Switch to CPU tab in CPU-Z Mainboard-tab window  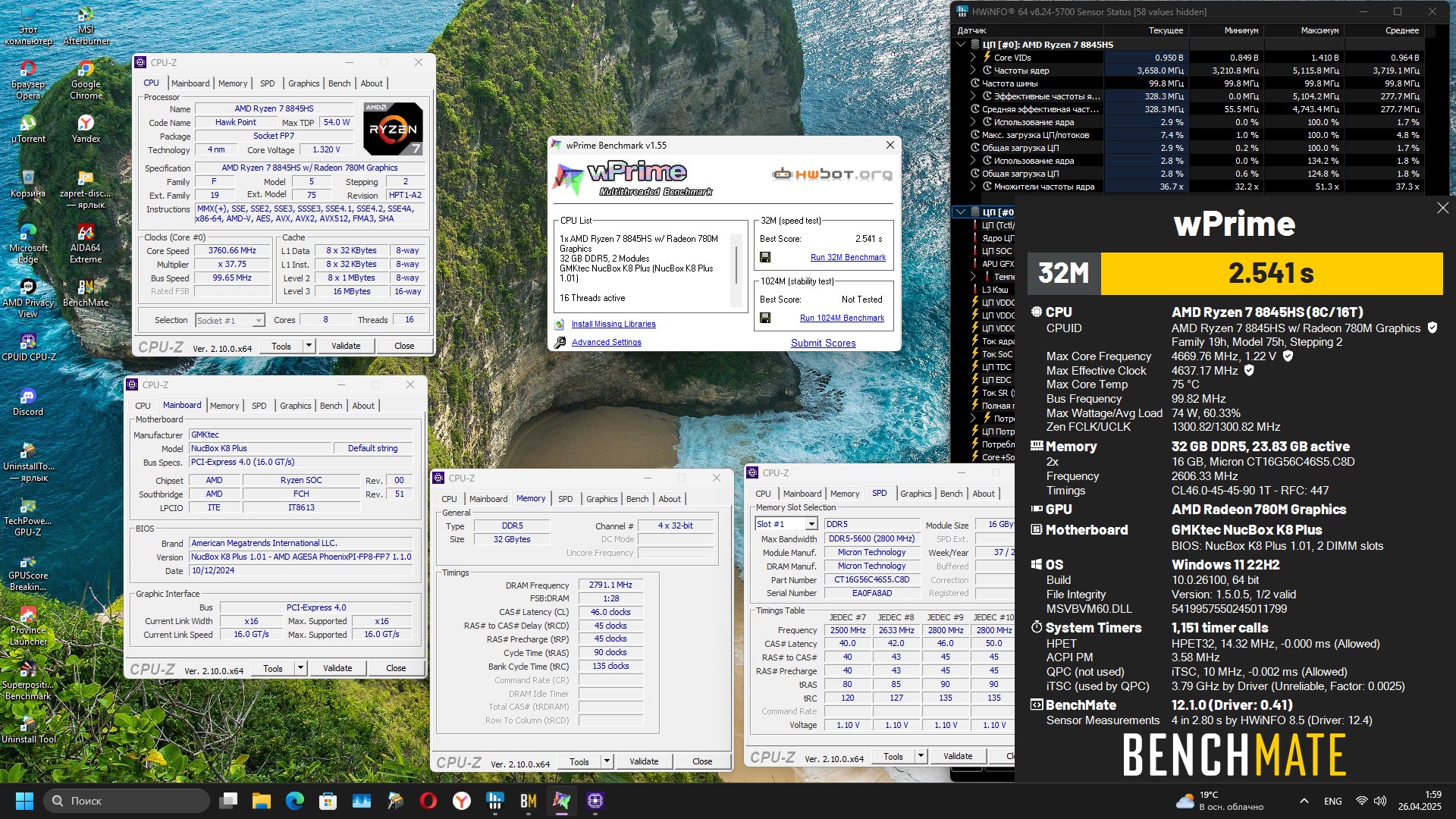click(143, 406)
